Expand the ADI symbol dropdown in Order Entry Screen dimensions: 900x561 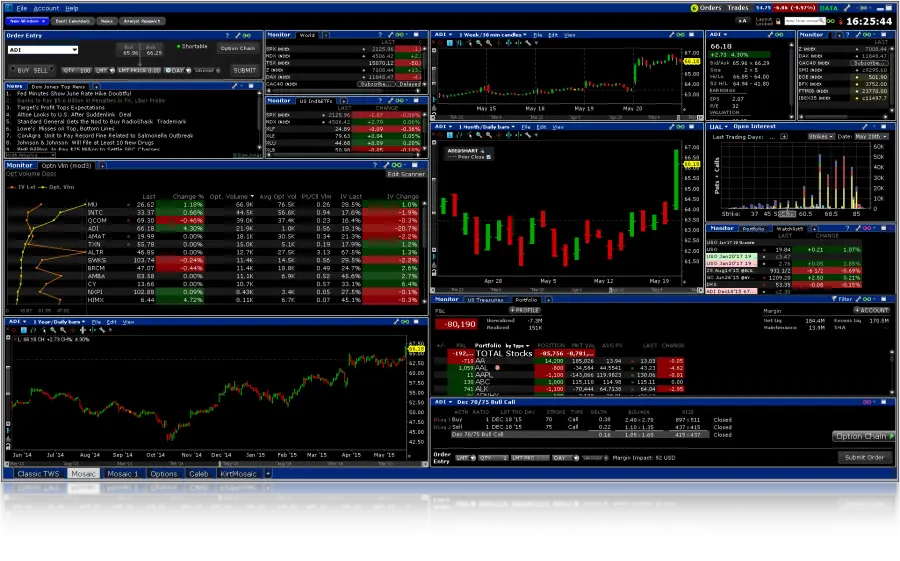[73, 49]
